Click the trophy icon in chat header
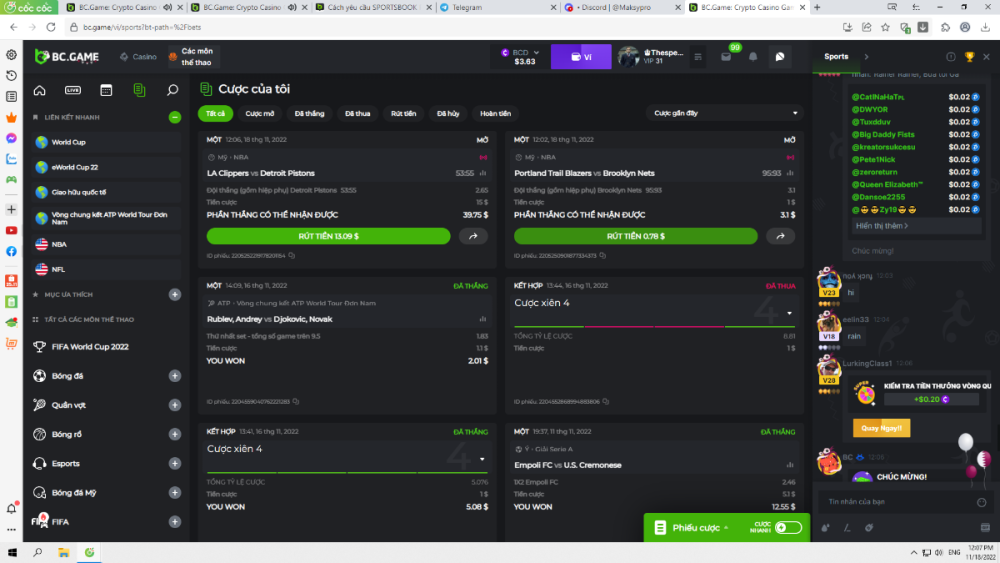This screenshot has height=563, width=1000. [x=969, y=57]
